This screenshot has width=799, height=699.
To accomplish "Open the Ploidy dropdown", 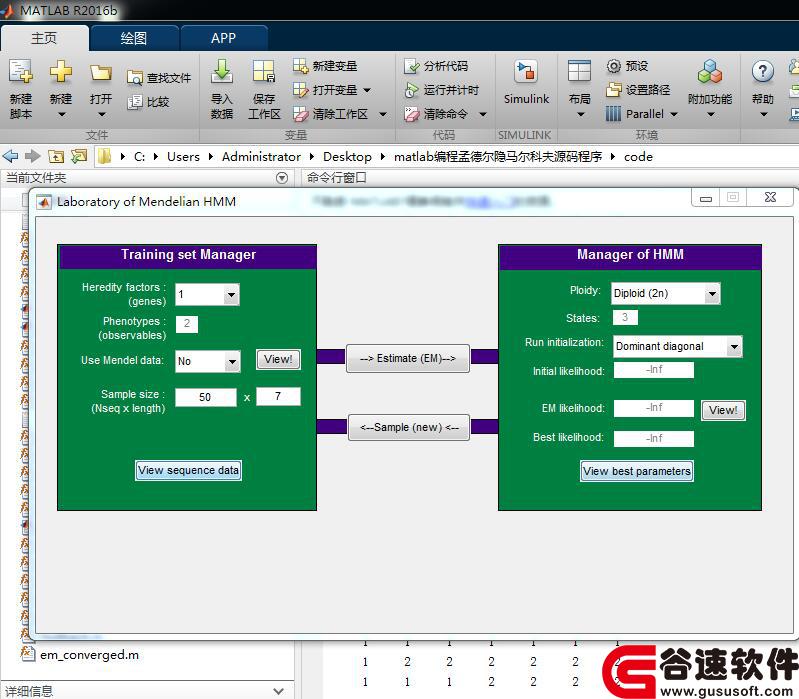I will pyautogui.click(x=712, y=293).
